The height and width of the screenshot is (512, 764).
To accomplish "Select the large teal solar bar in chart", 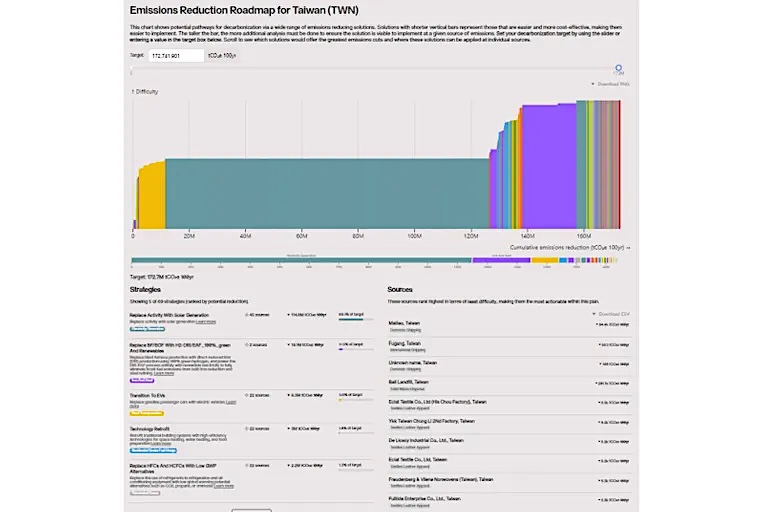I will point(327,193).
